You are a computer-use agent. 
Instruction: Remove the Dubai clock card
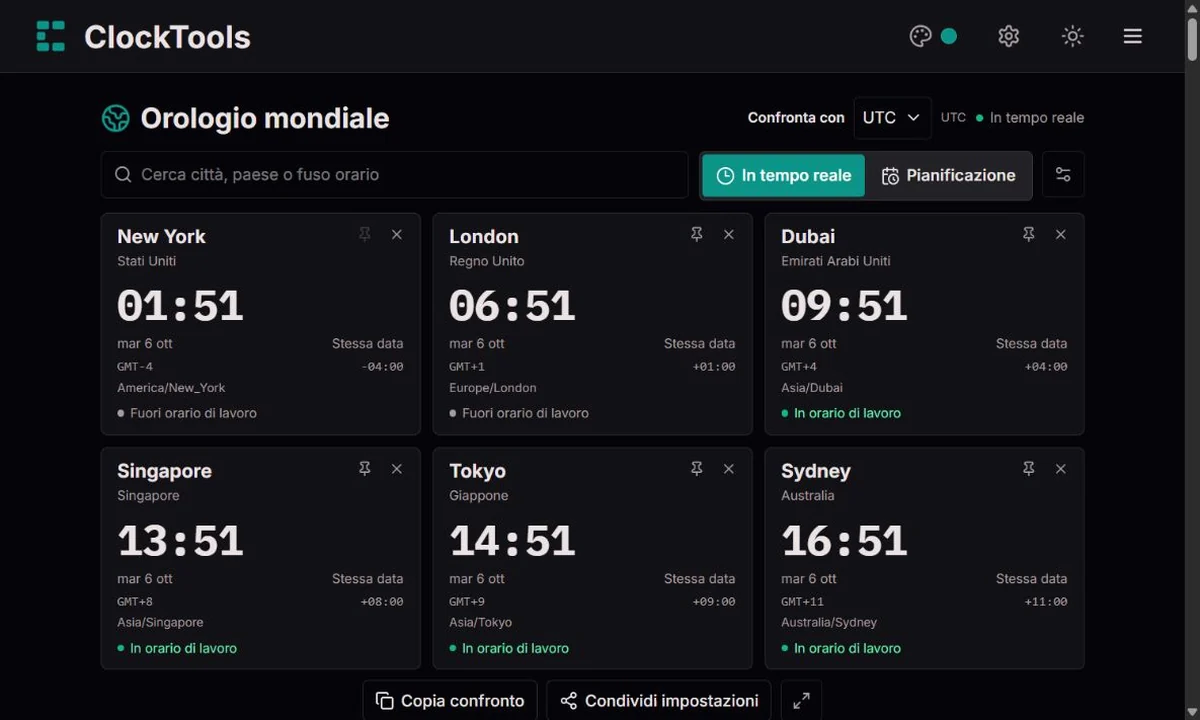[x=1061, y=234]
